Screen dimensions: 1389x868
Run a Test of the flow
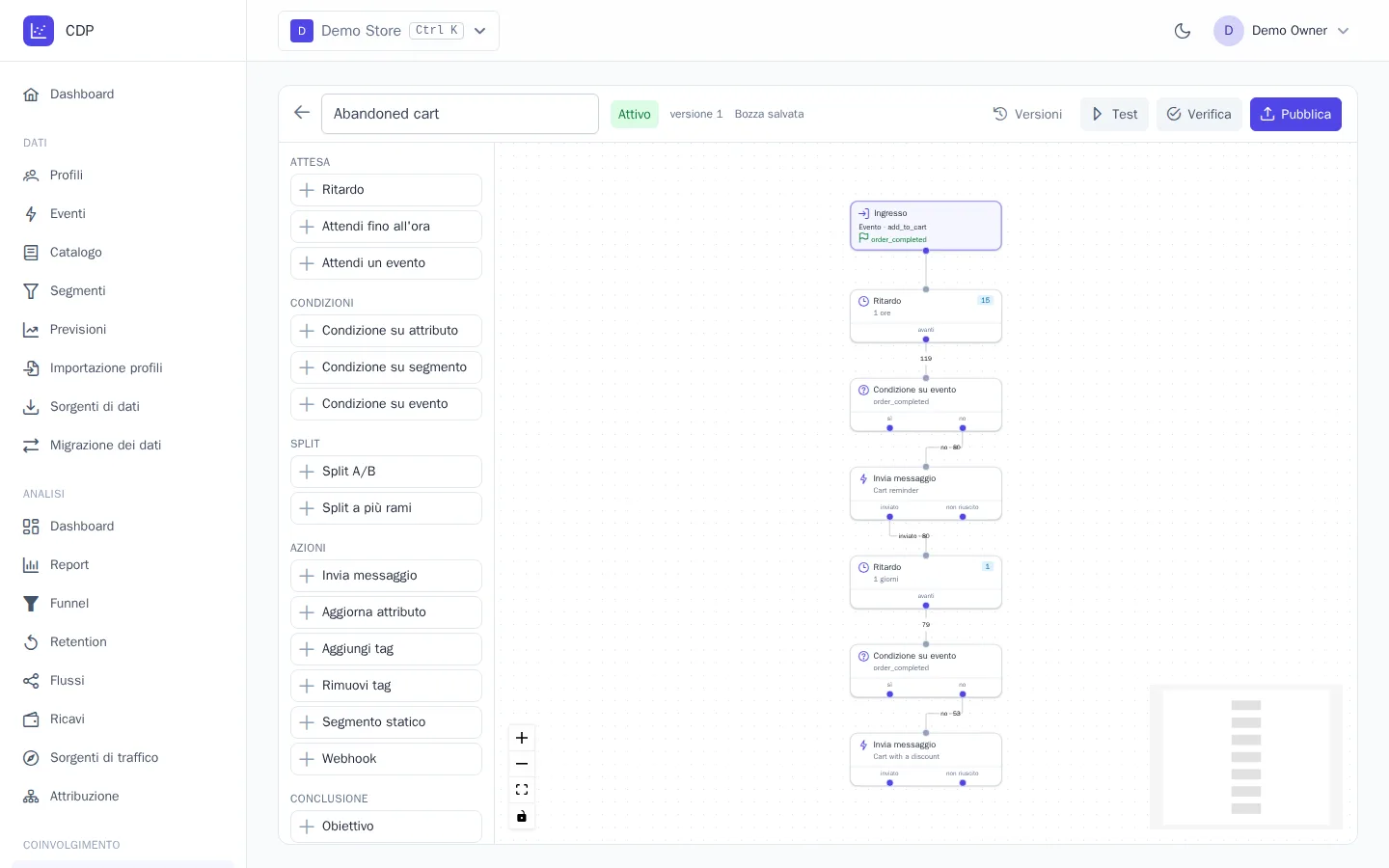coord(1114,114)
